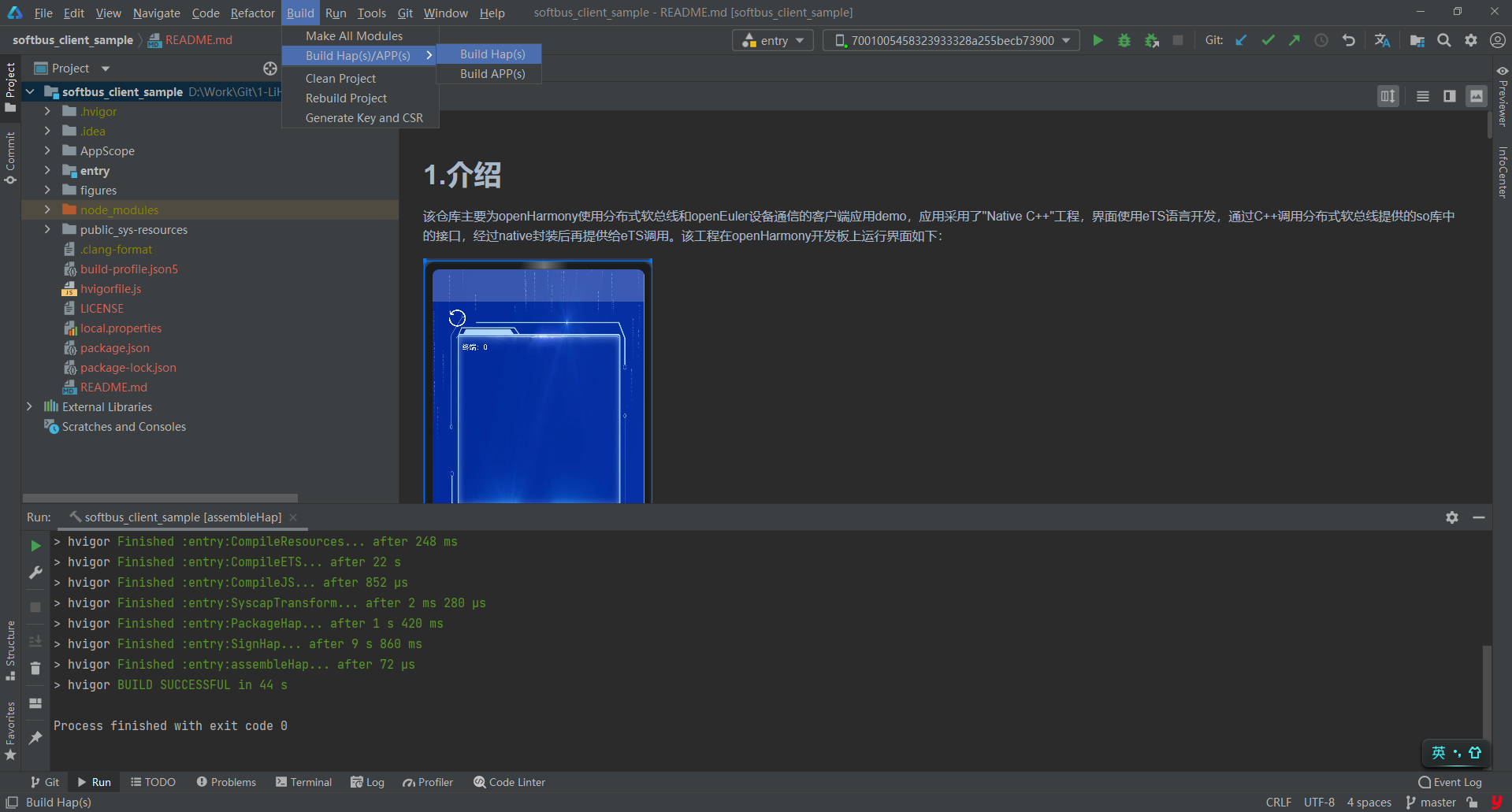
Task: Start debugging the entry module
Action: point(1124,40)
